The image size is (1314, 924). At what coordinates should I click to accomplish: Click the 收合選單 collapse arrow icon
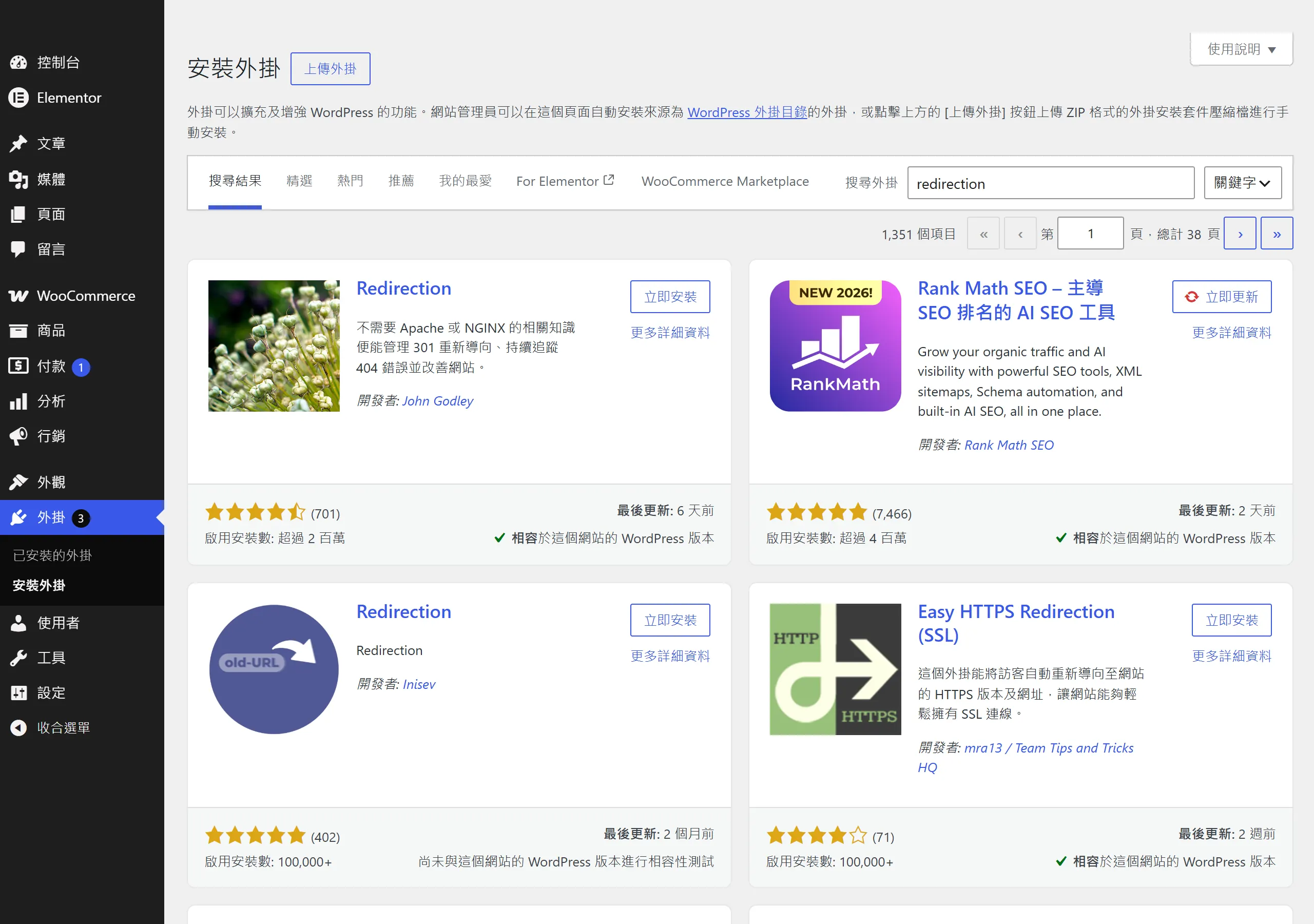[x=18, y=727]
